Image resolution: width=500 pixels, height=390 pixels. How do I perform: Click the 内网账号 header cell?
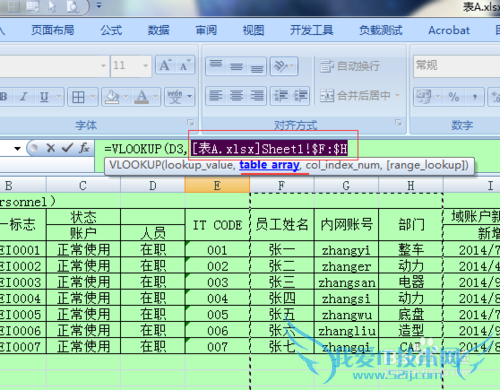click(x=346, y=224)
